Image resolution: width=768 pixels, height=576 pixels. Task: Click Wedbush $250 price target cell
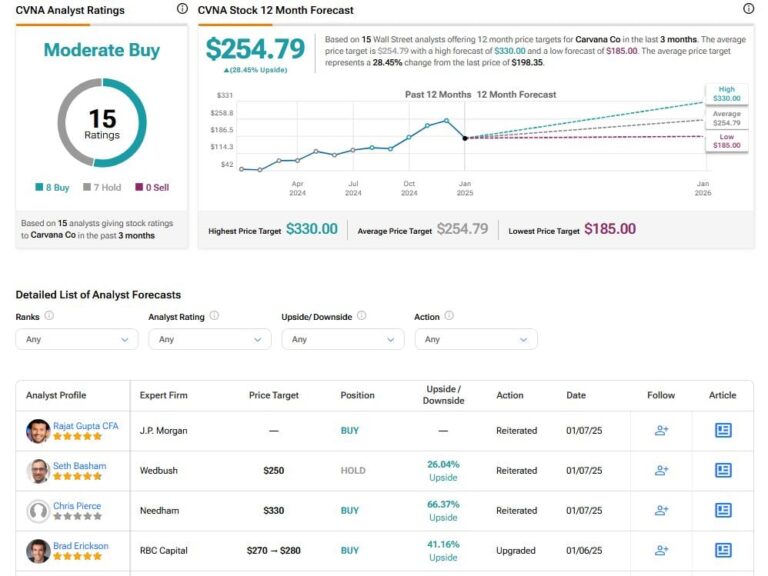click(274, 471)
